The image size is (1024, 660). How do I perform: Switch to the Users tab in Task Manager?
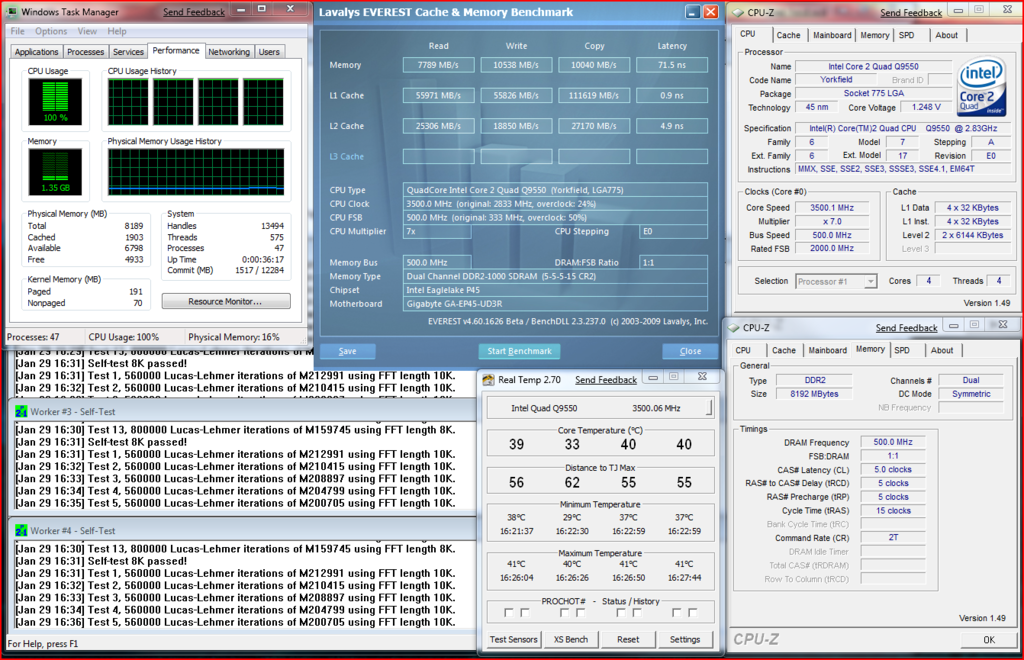269,52
